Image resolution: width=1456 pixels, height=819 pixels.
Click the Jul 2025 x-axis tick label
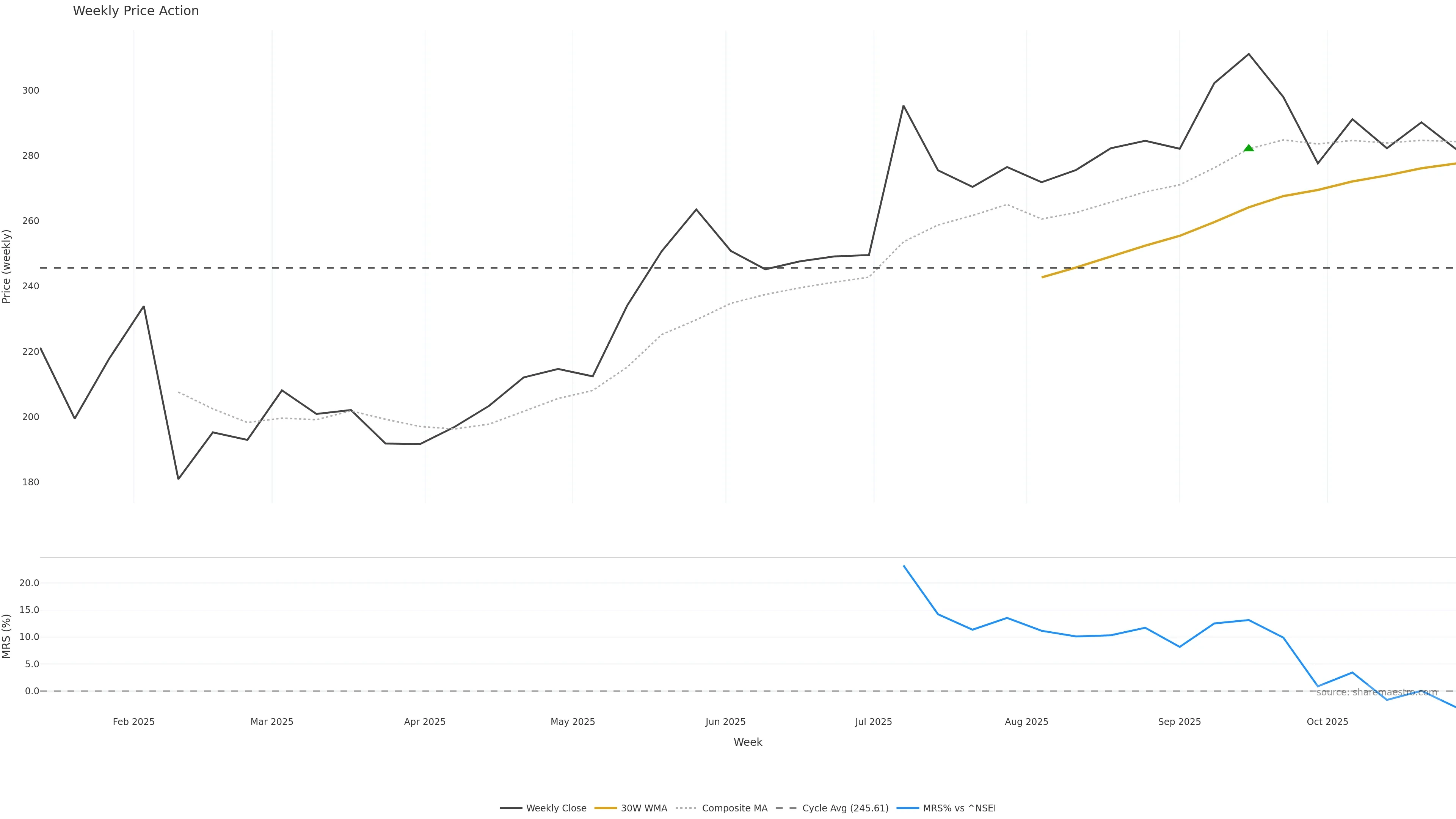873,722
